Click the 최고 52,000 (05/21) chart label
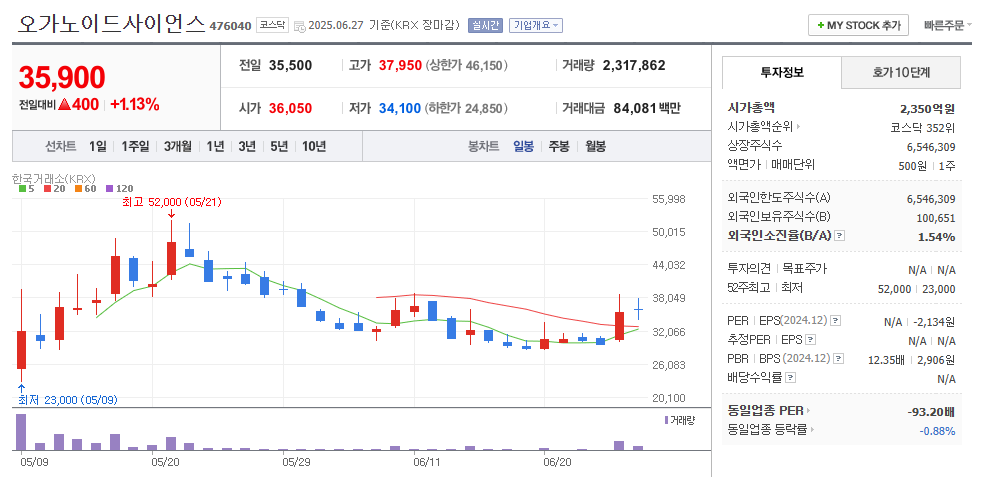 172,202
